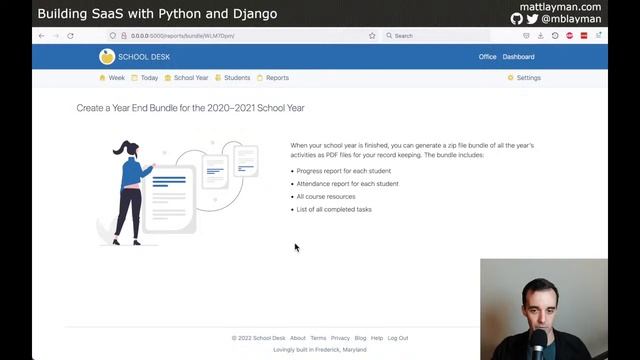Click the @mblayman handle text

[571, 19]
